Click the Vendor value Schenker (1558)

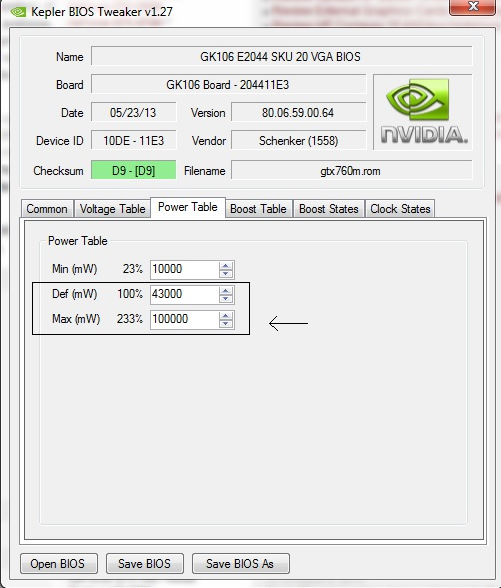[x=298, y=141]
